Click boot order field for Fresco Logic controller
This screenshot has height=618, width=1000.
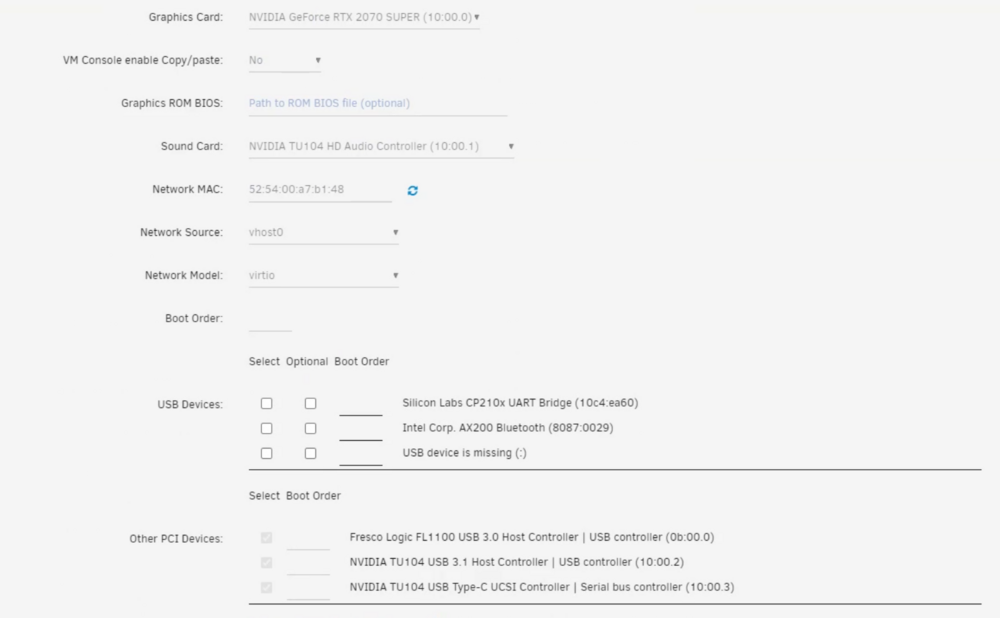click(x=308, y=540)
